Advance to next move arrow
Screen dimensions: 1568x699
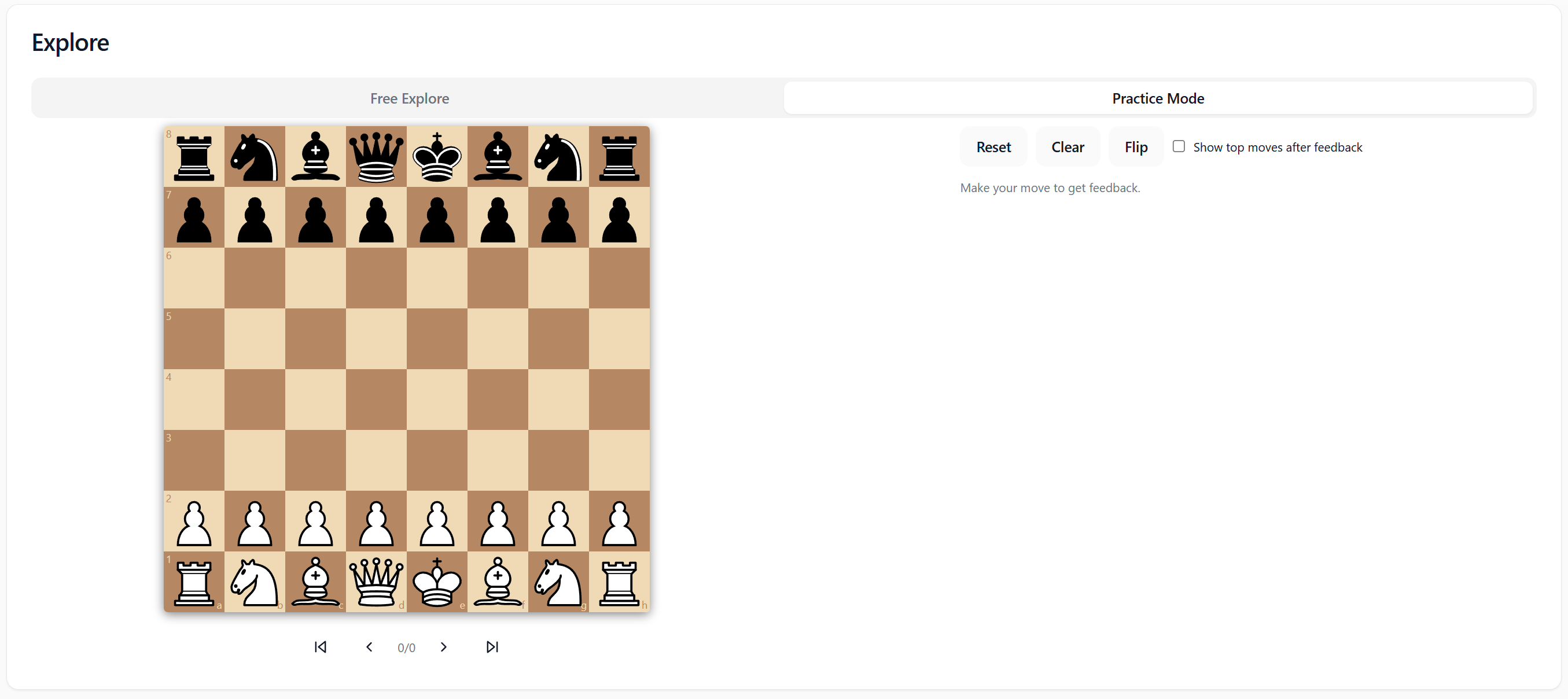443,647
